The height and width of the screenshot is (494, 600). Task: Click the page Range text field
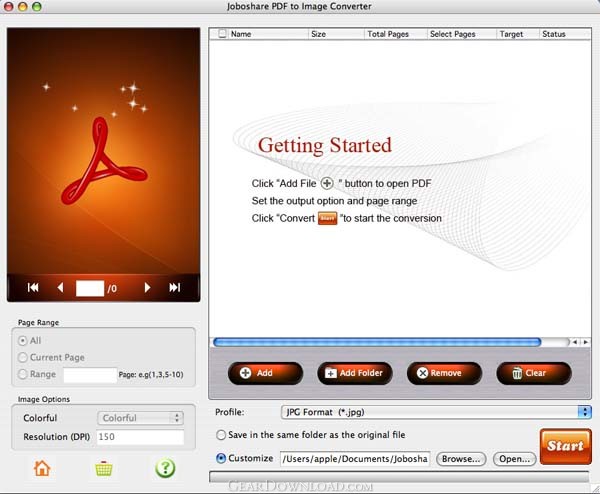(90, 375)
